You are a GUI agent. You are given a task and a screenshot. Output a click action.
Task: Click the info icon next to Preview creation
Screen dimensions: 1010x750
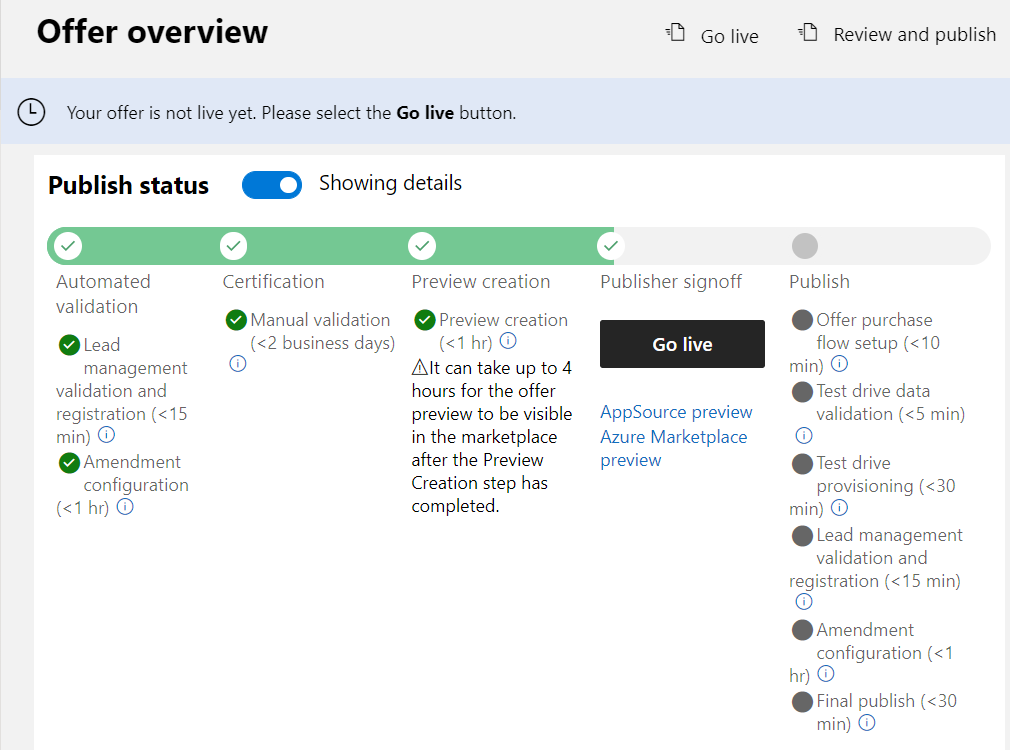tap(508, 340)
